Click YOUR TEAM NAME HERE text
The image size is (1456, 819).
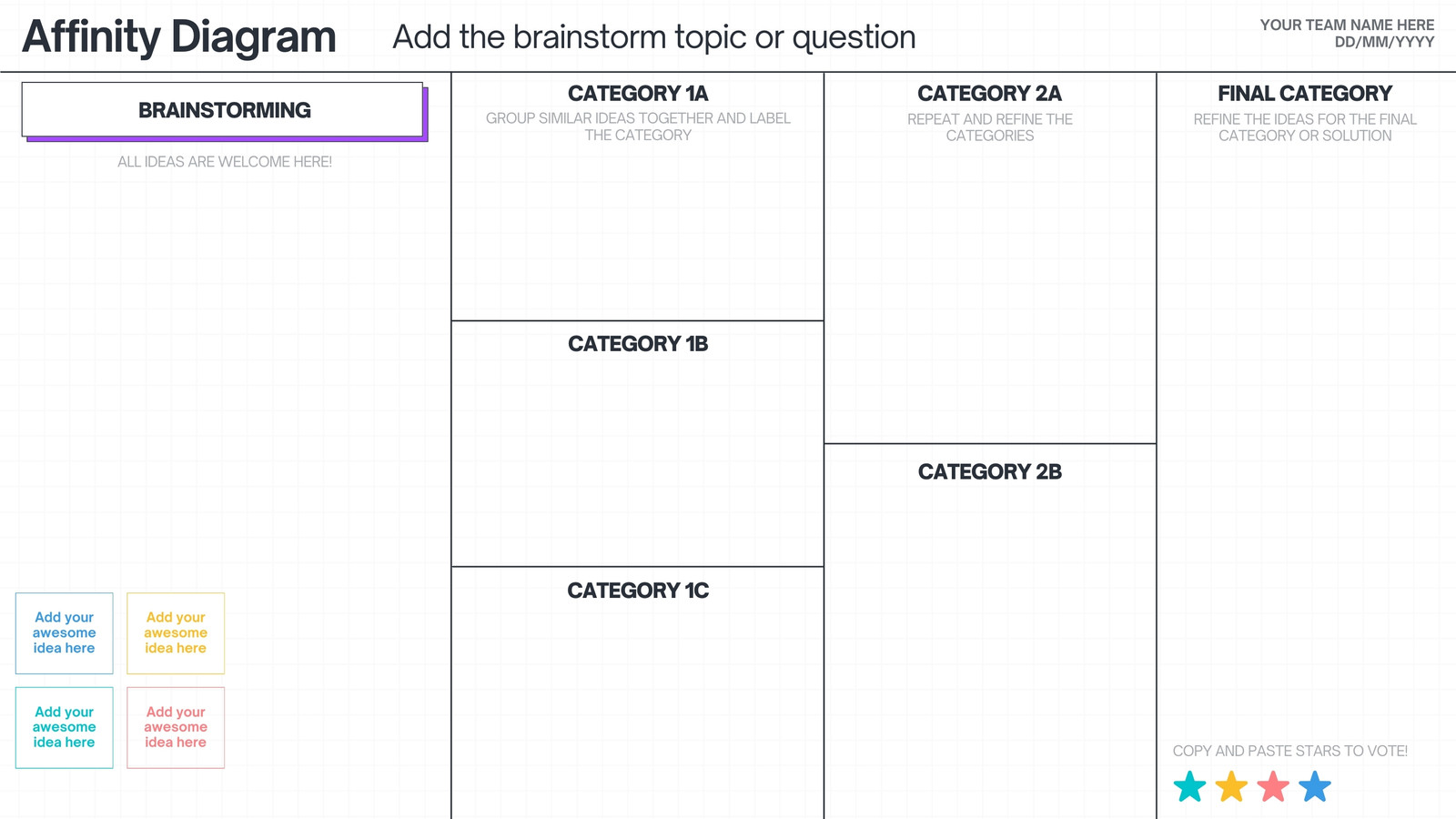click(x=1347, y=25)
